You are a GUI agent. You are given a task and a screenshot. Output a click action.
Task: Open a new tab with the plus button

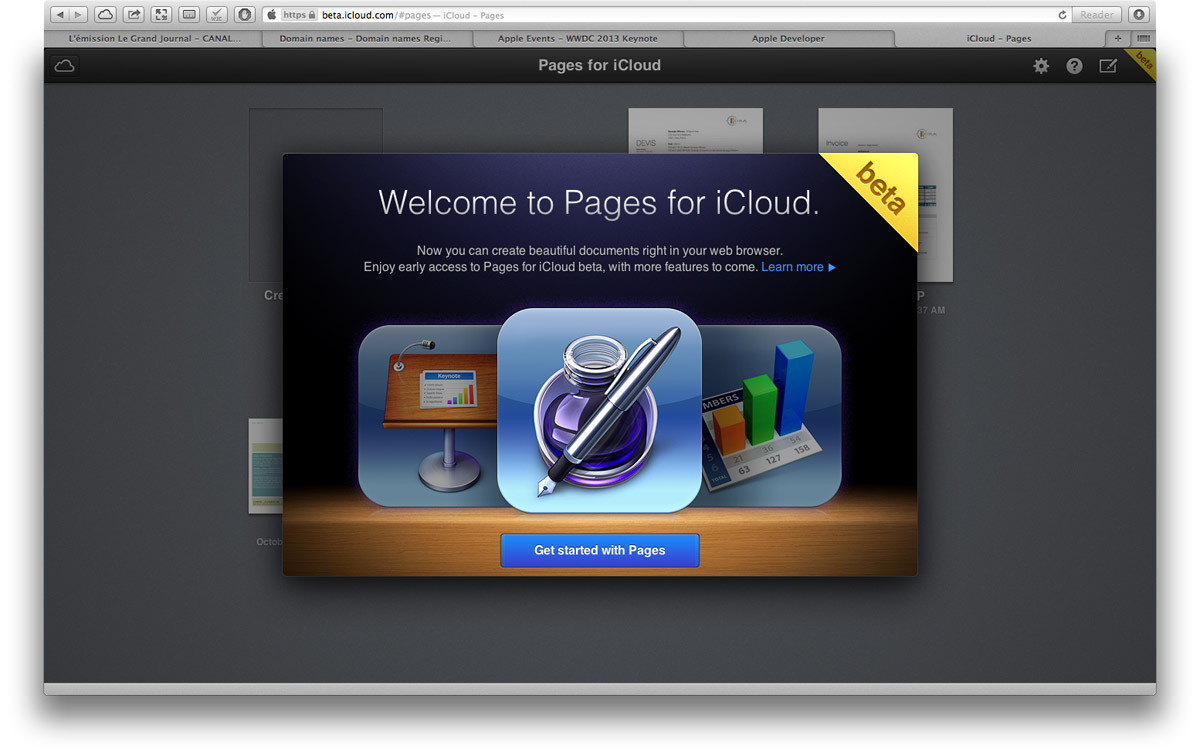point(1118,38)
